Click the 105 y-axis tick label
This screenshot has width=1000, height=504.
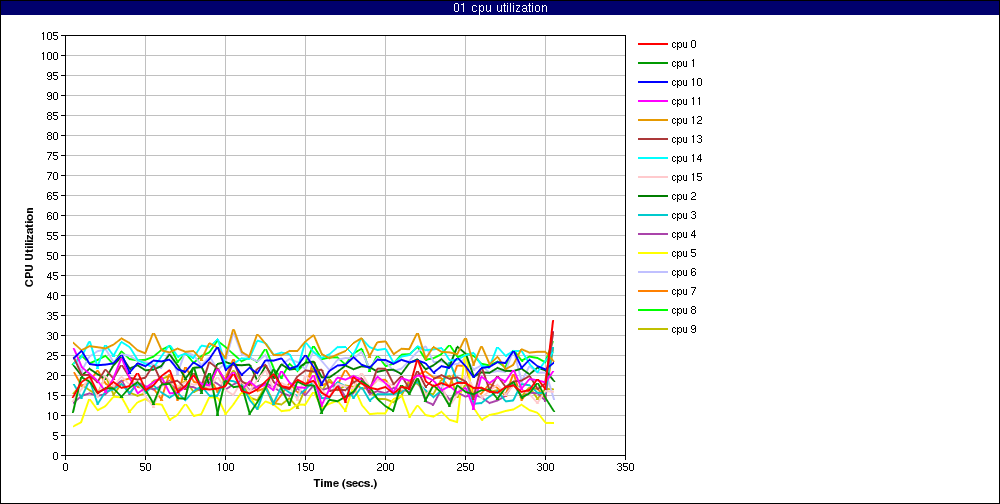[x=51, y=36]
